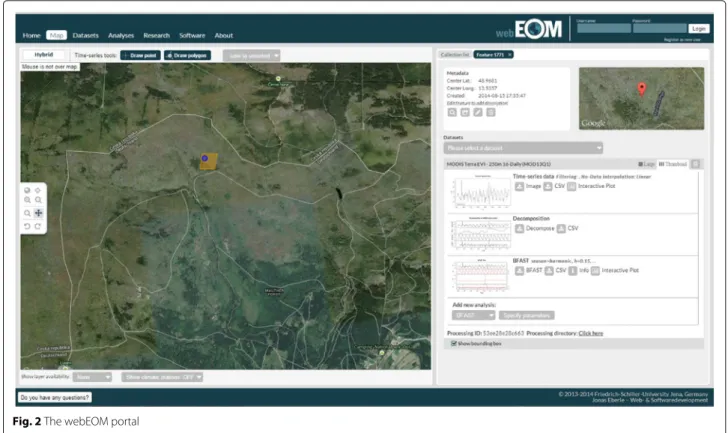Click the Processing directory Click here link
Screen dimensions: 728x433
591,333
